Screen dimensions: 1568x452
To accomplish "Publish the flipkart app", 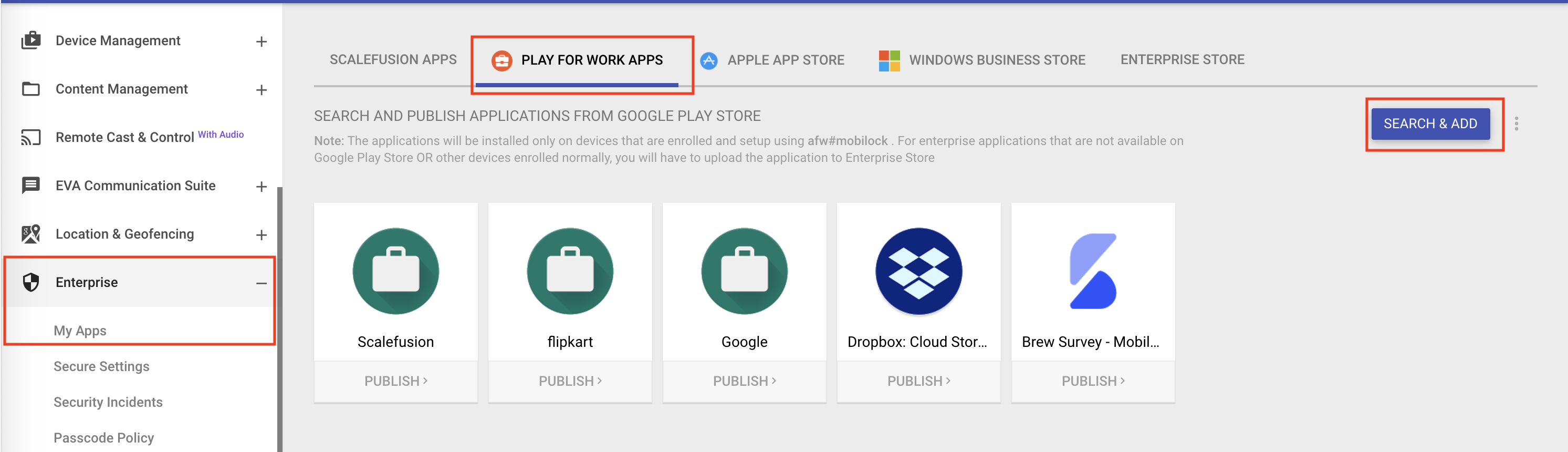I will click(570, 381).
